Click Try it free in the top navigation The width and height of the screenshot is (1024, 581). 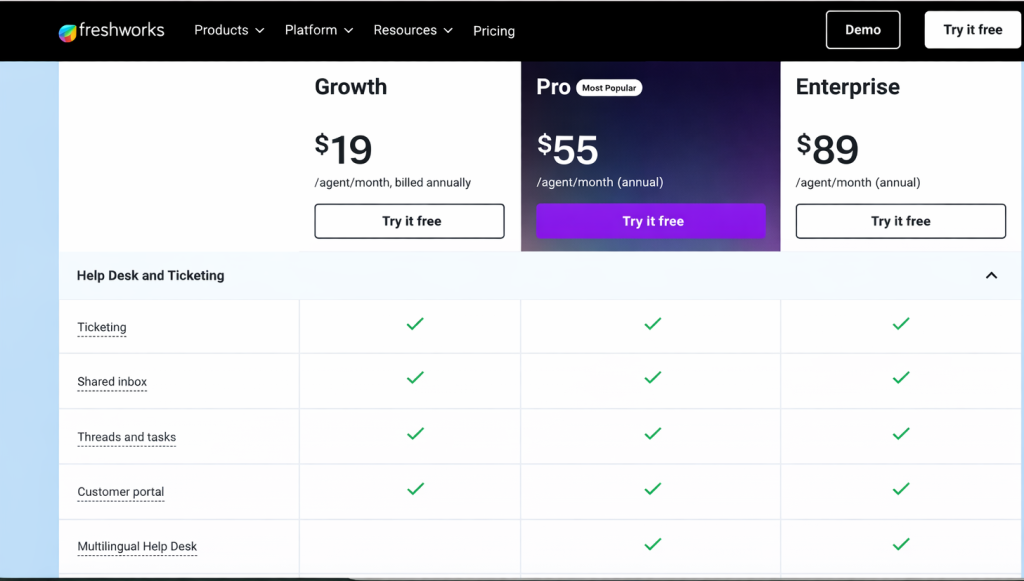971,29
